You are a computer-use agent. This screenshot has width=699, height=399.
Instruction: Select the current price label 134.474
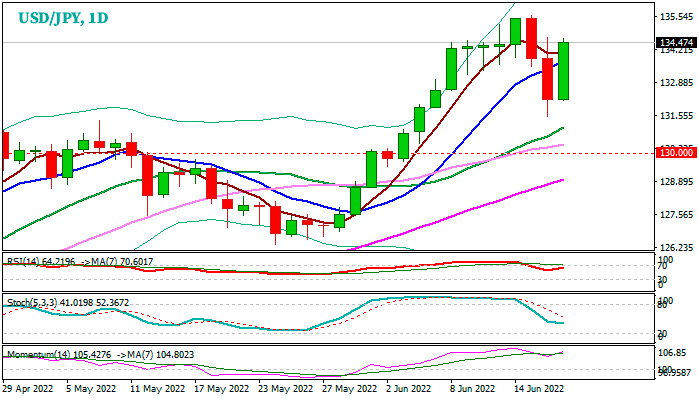pos(676,43)
